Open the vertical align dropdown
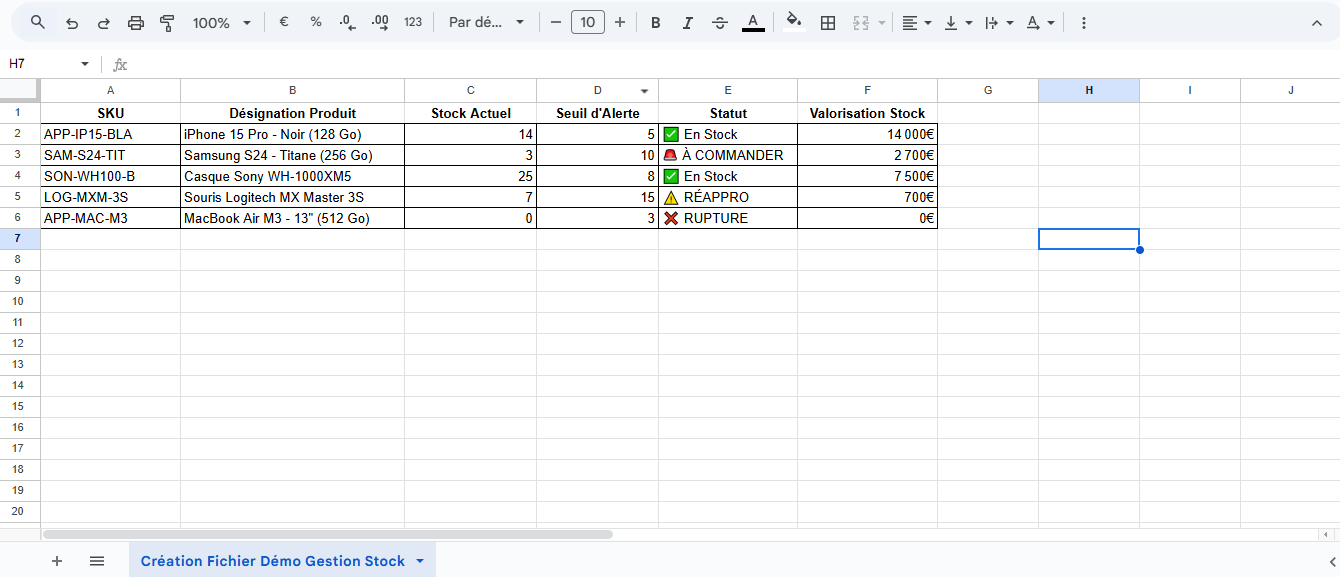This screenshot has height=577, width=1340. tap(957, 22)
